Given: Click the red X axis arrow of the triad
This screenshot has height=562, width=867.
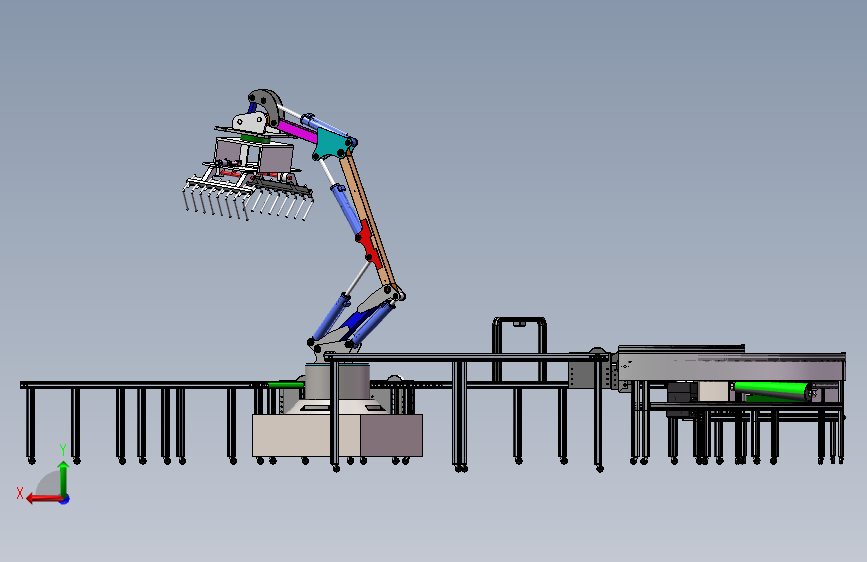Looking at the screenshot, I should [x=45, y=499].
